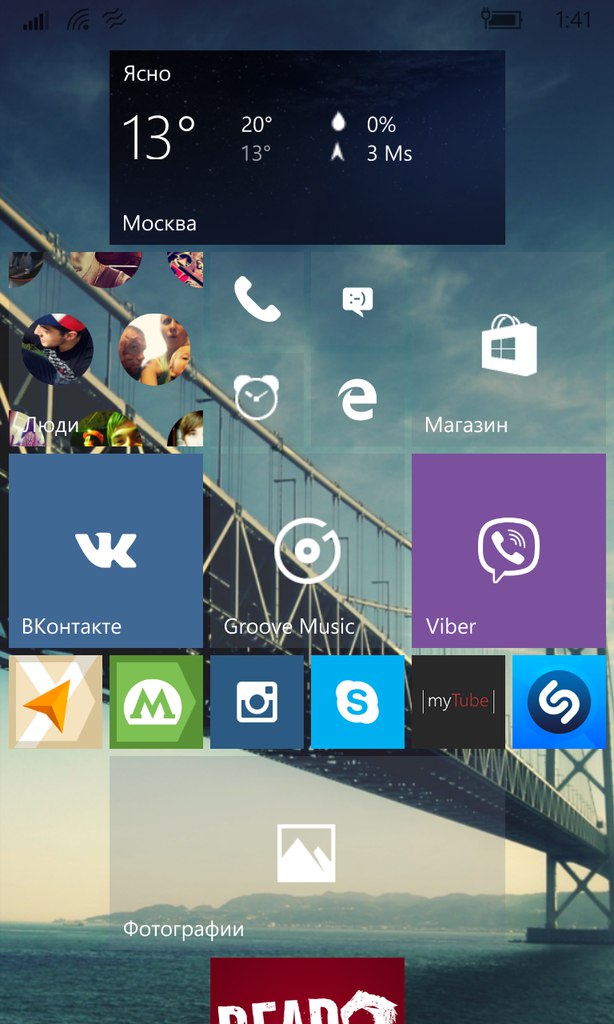Launch the ВКонтакте app tile
The image size is (614, 1024).
pyautogui.click(x=106, y=550)
